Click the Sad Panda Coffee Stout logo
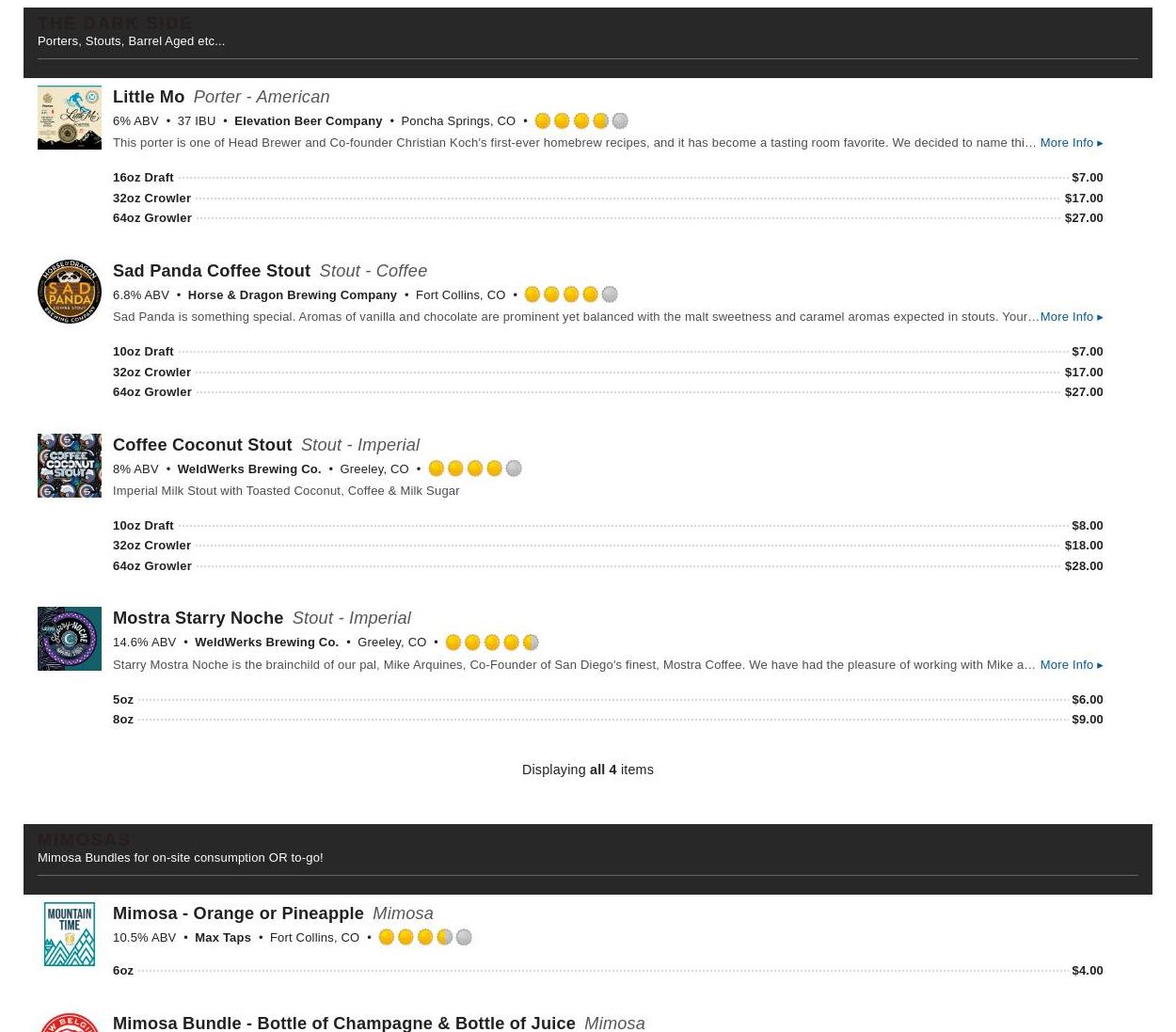This screenshot has height=1032, width=1176. tap(69, 292)
